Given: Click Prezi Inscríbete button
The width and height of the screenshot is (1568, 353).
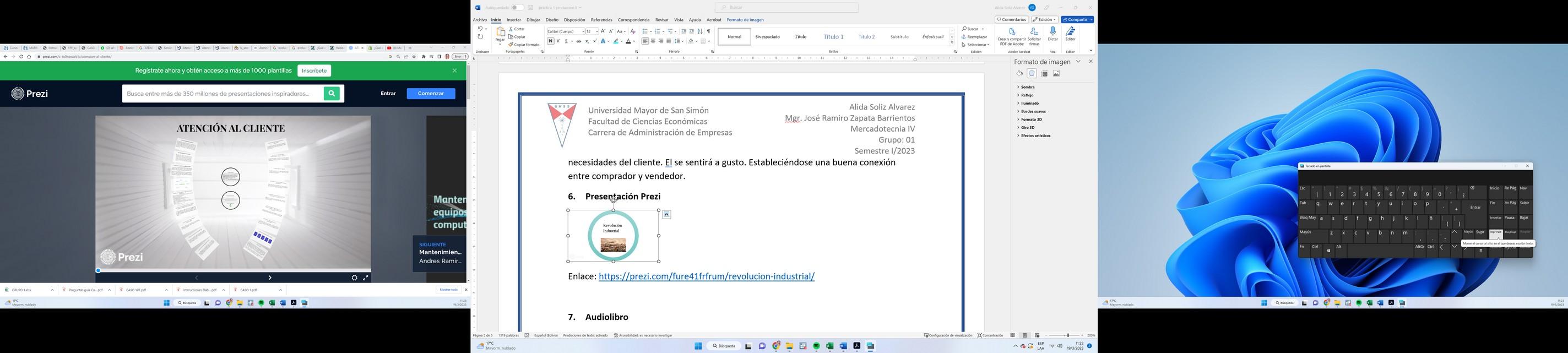Looking at the screenshot, I should [314, 71].
